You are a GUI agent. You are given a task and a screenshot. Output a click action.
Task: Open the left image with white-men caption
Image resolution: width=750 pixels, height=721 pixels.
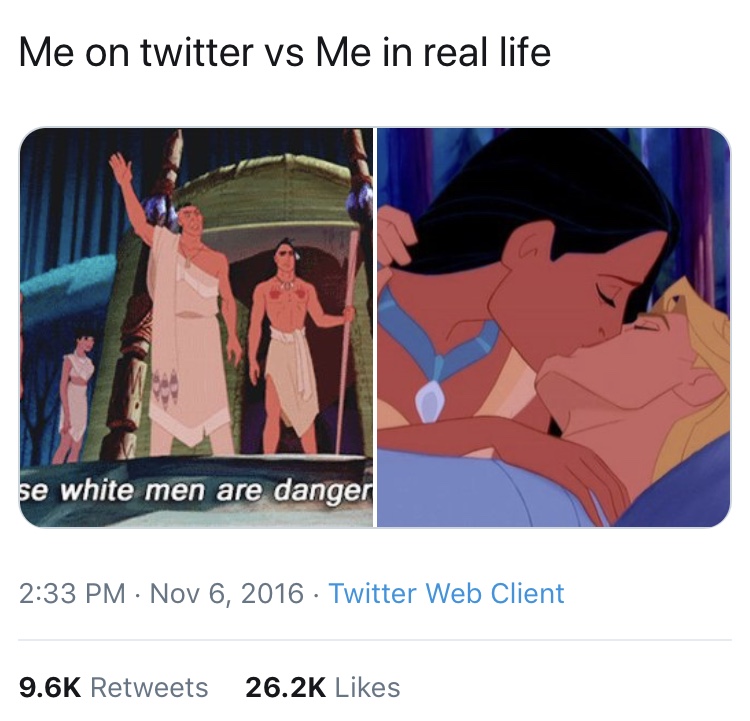point(196,328)
